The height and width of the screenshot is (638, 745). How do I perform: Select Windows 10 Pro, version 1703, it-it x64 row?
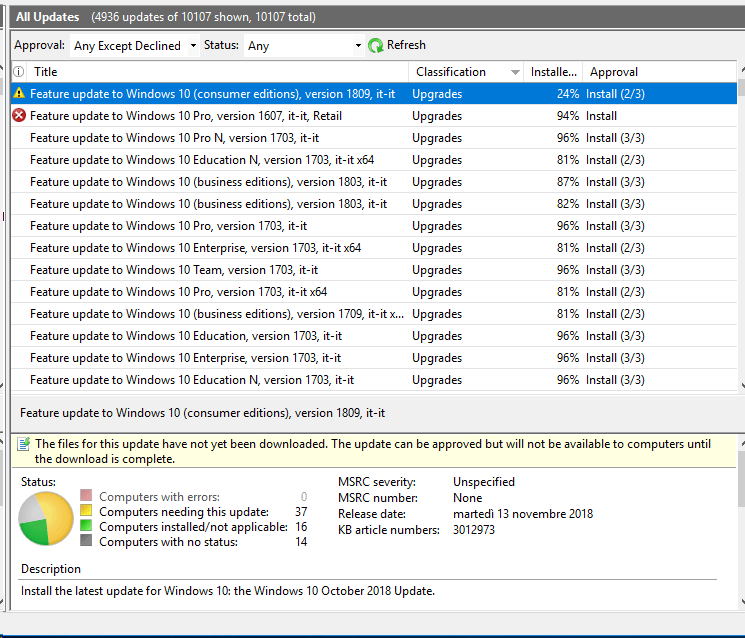point(374,292)
